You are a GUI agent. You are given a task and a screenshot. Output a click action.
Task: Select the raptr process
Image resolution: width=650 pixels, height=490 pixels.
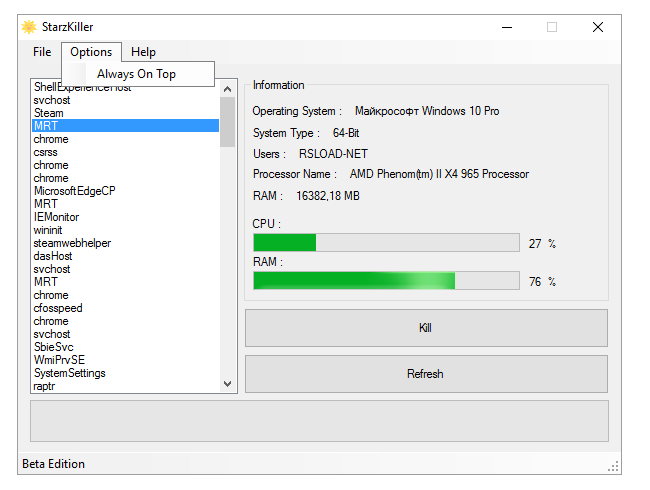pyautogui.click(x=125, y=386)
